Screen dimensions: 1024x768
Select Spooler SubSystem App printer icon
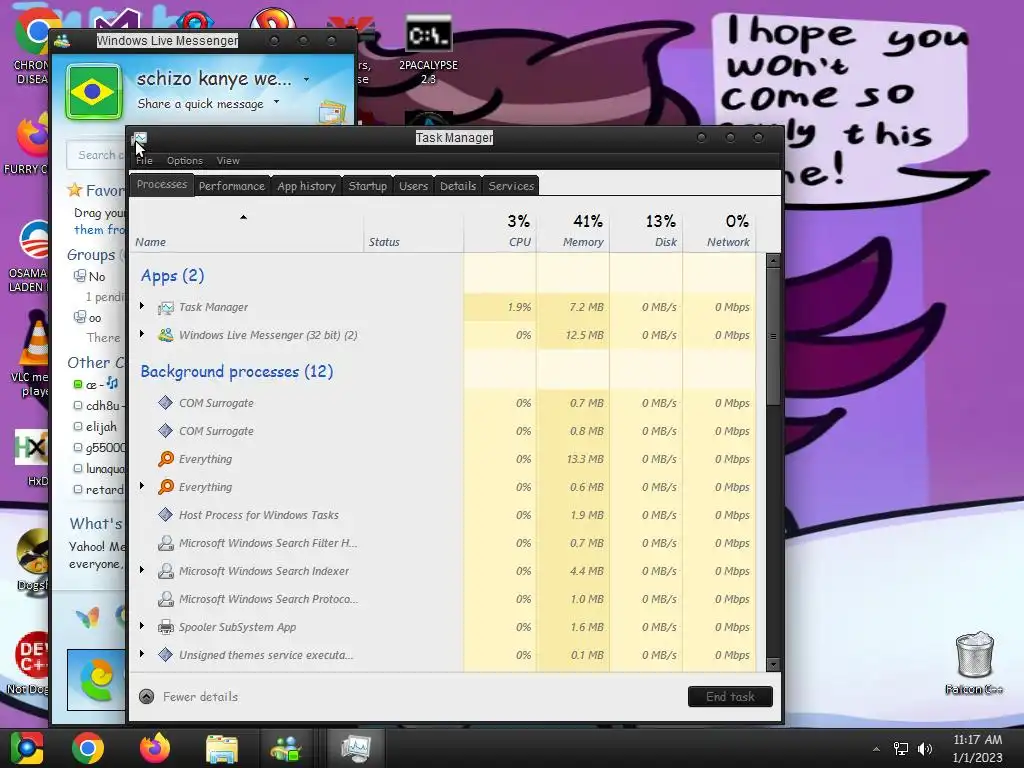pyautogui.click(x=166, y=627)
